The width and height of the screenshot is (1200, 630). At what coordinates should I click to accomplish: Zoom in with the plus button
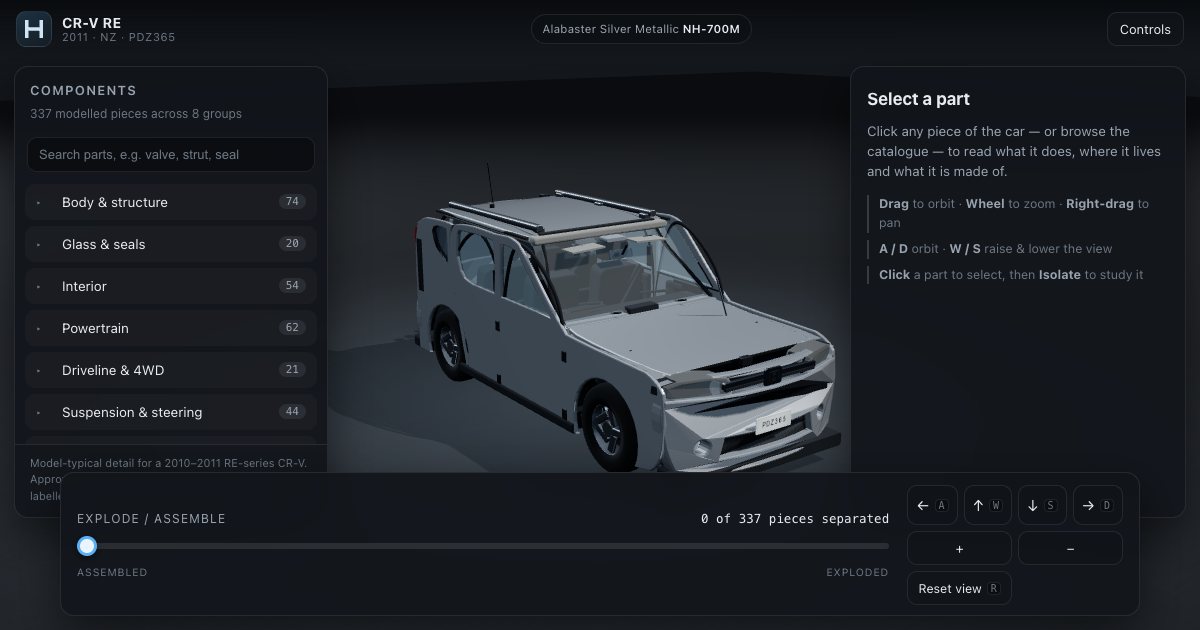[x=959, y=549]
